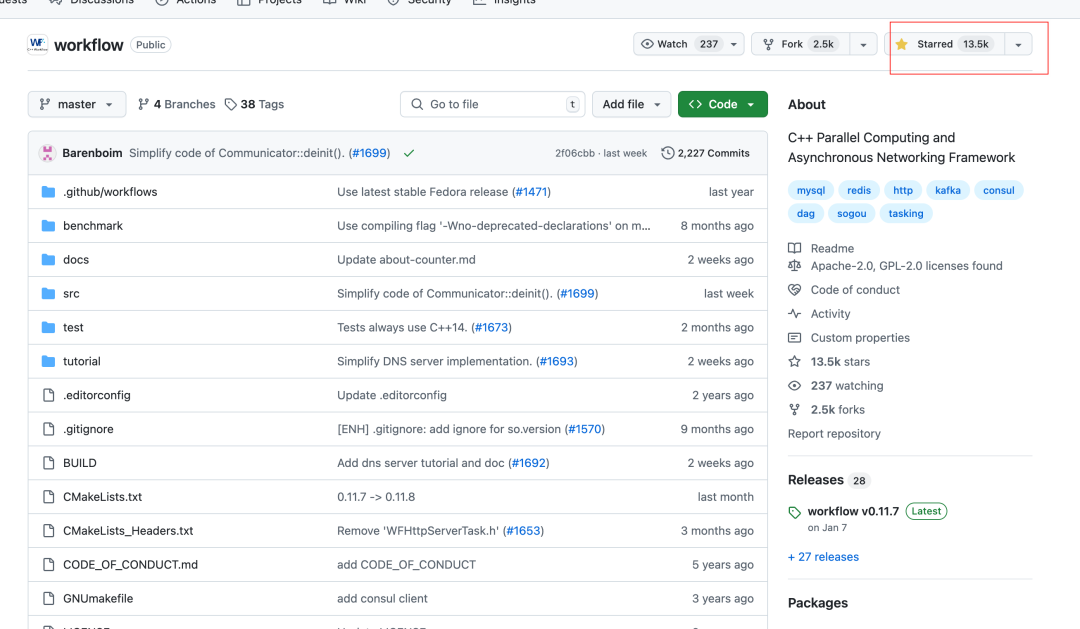This screenshot has width=1080, height=629.
Task: Open the 13.5k stars link
Action: point(840,362)
